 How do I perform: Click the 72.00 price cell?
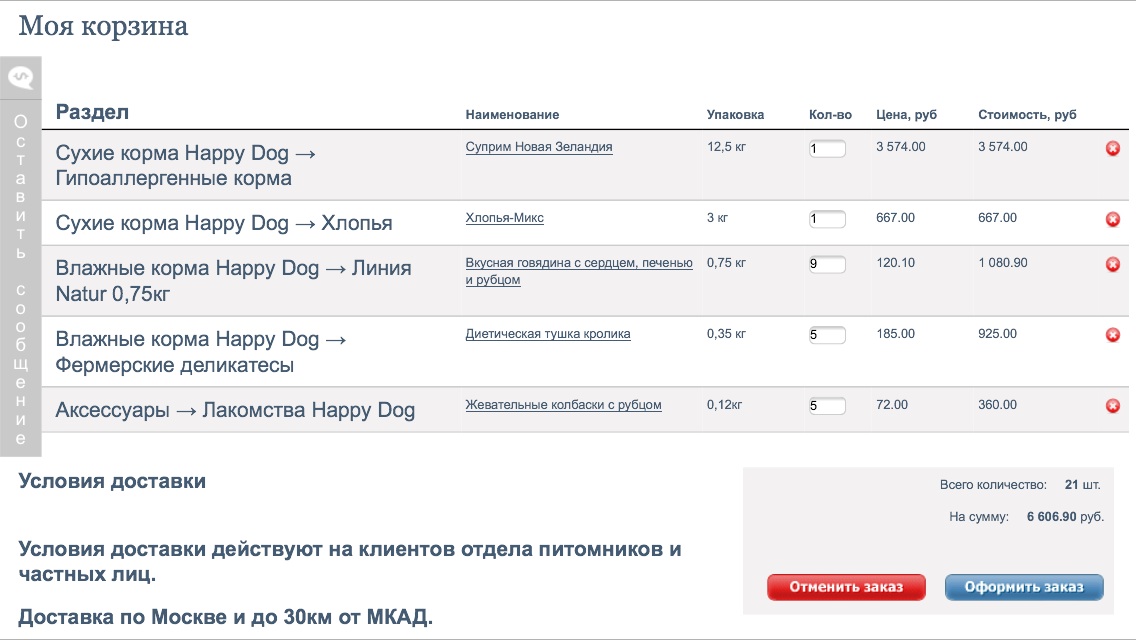pos(892,405)
